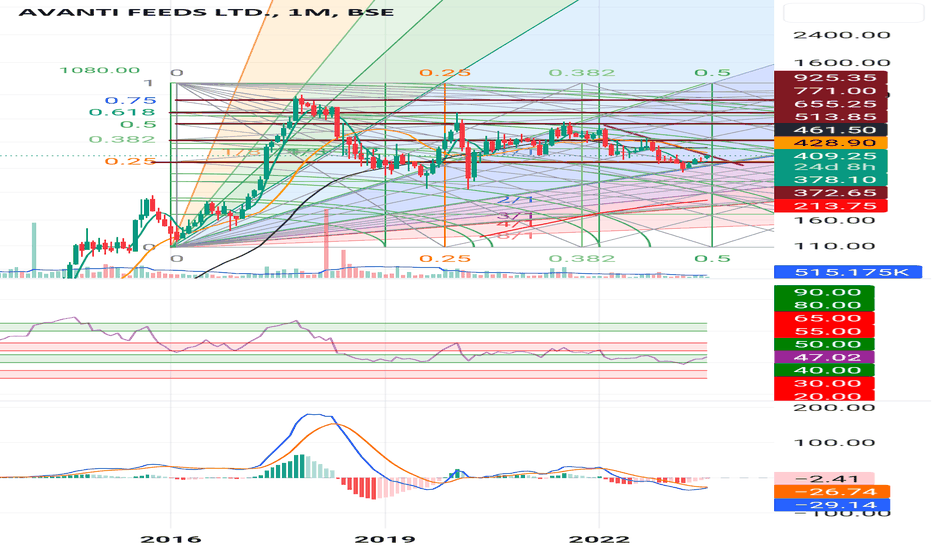
Task: Select the blue 0.75 Fibonacci level label
Action: (130, 100)
